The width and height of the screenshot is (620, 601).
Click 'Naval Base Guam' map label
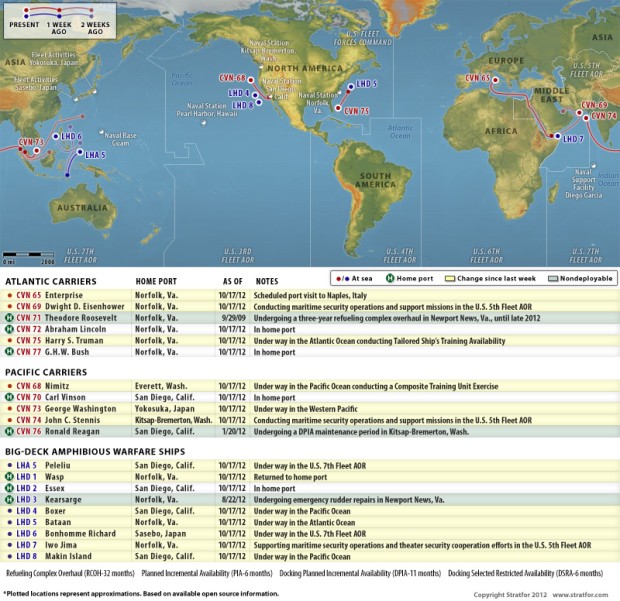(120, 139)
